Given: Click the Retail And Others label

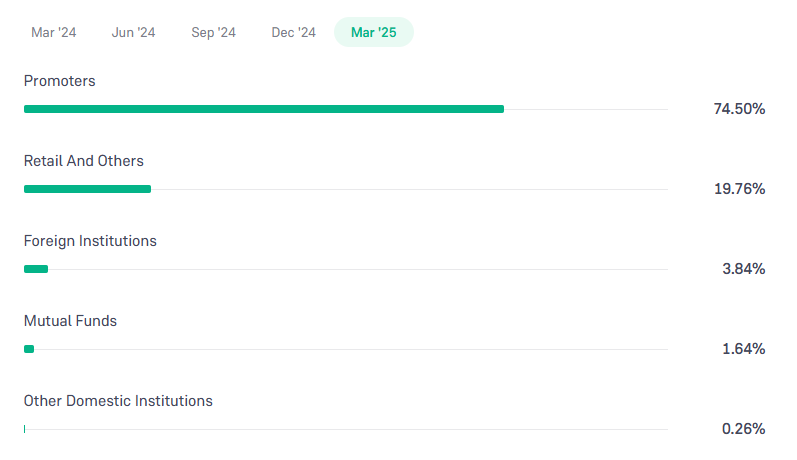Looking at the screenshot, I should click(x=84, y=161).
